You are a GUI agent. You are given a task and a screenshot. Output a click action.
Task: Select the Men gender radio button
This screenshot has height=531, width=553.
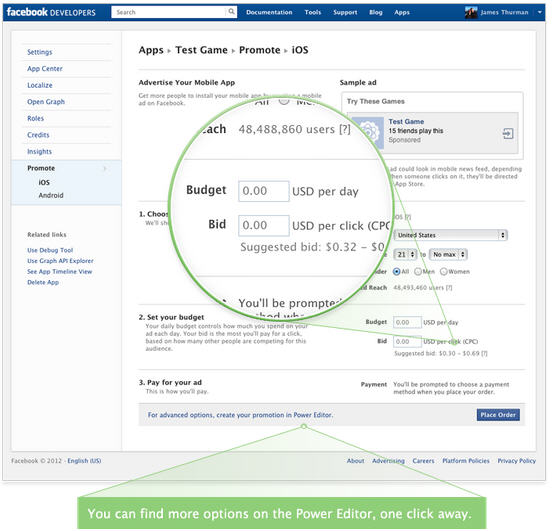pyautogui.click(x=418, y=271)
